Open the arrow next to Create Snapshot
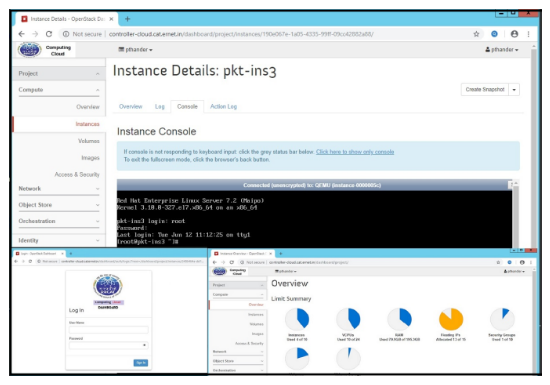The height and width of the screenshot is (385, 550). pyautogui.click(x=514, y=90)
